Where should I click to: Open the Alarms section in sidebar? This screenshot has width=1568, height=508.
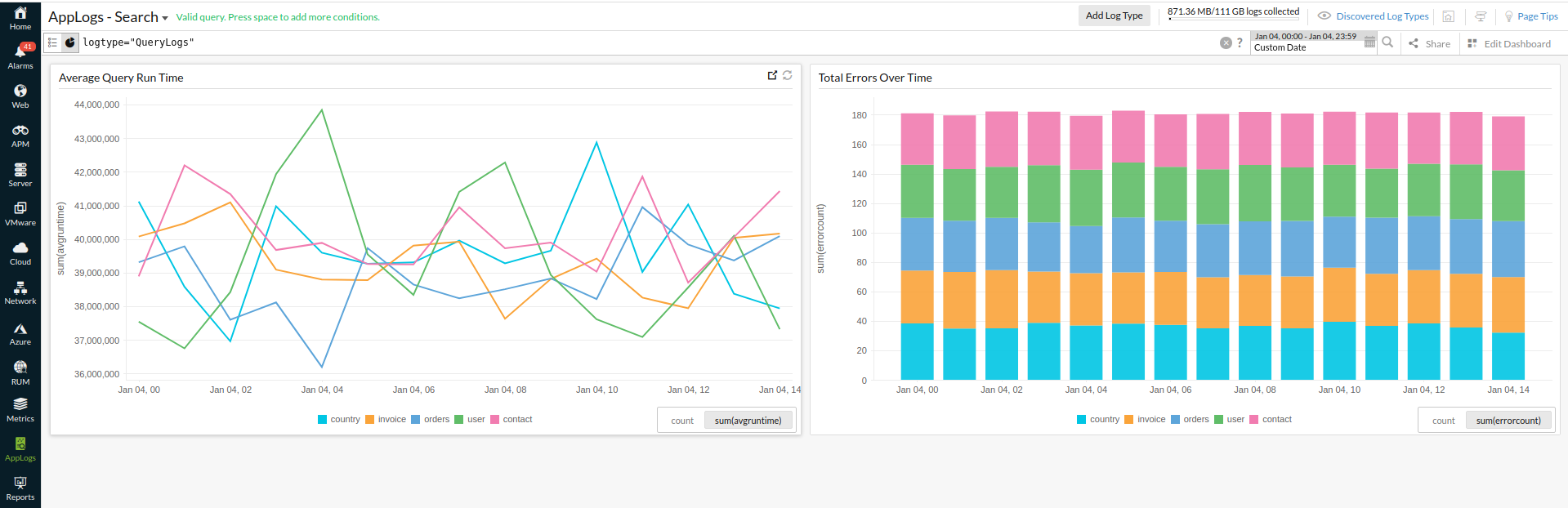pyautogui.click(x=20, y=56)
